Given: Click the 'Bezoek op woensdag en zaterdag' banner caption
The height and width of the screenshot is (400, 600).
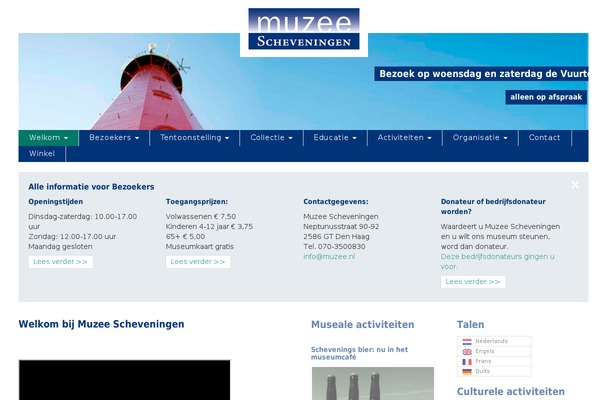Looking at the screenshot, I should point(481,74).
